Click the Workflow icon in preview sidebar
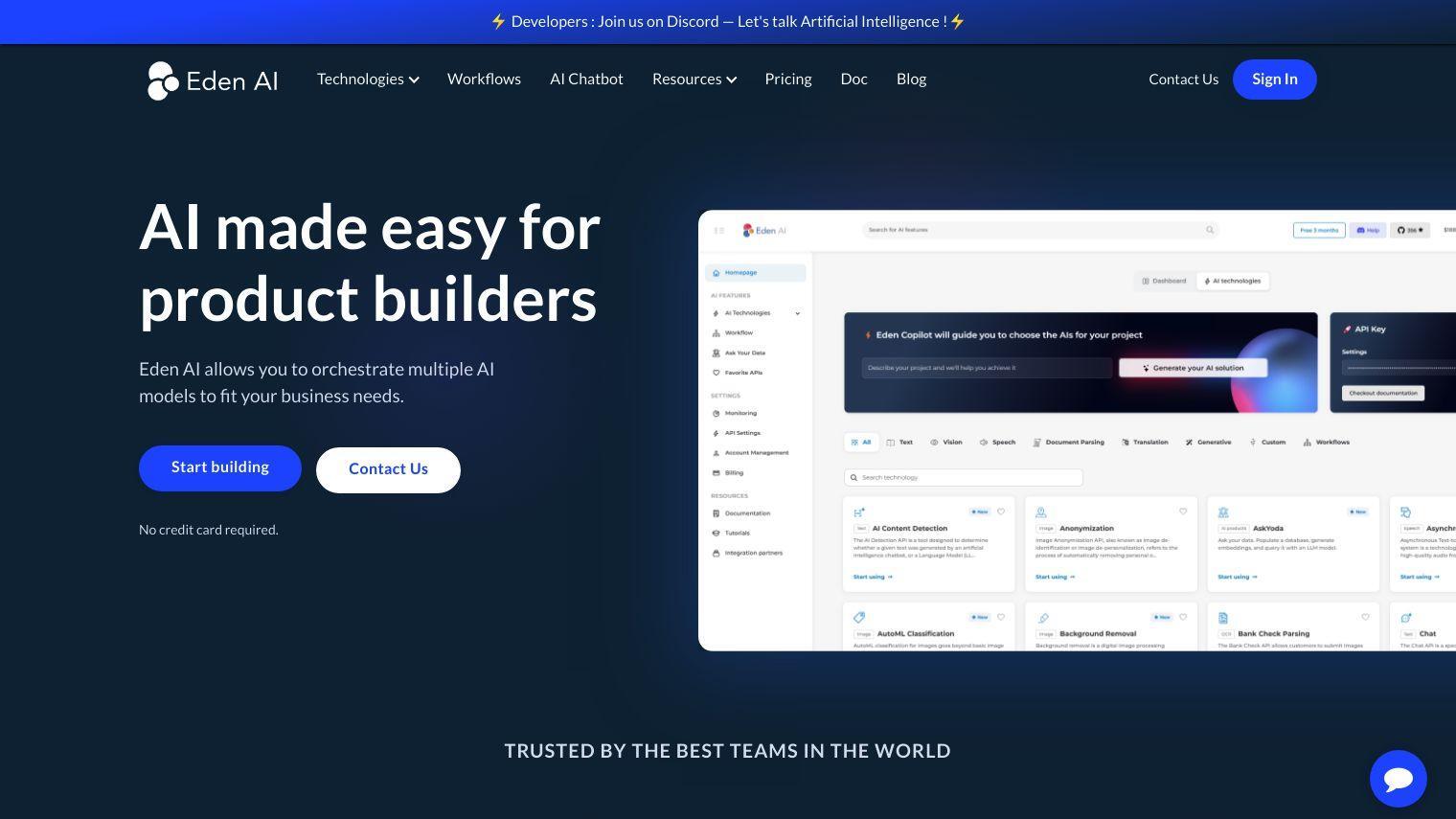 click(717, 333)
